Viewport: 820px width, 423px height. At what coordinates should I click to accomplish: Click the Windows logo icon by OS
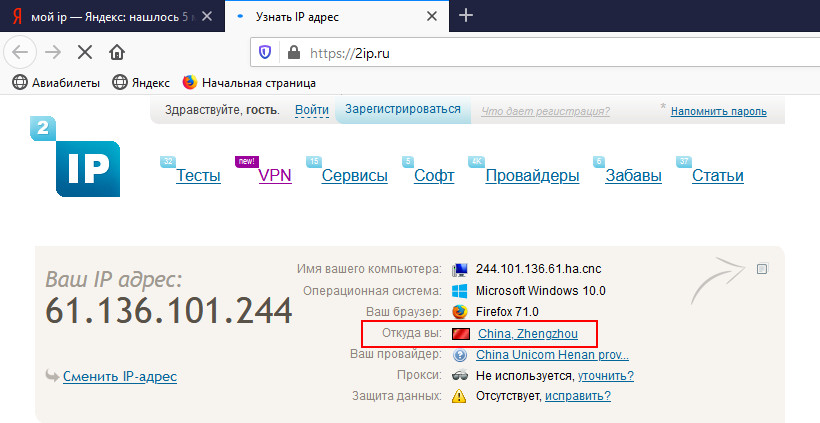point(460,291)
